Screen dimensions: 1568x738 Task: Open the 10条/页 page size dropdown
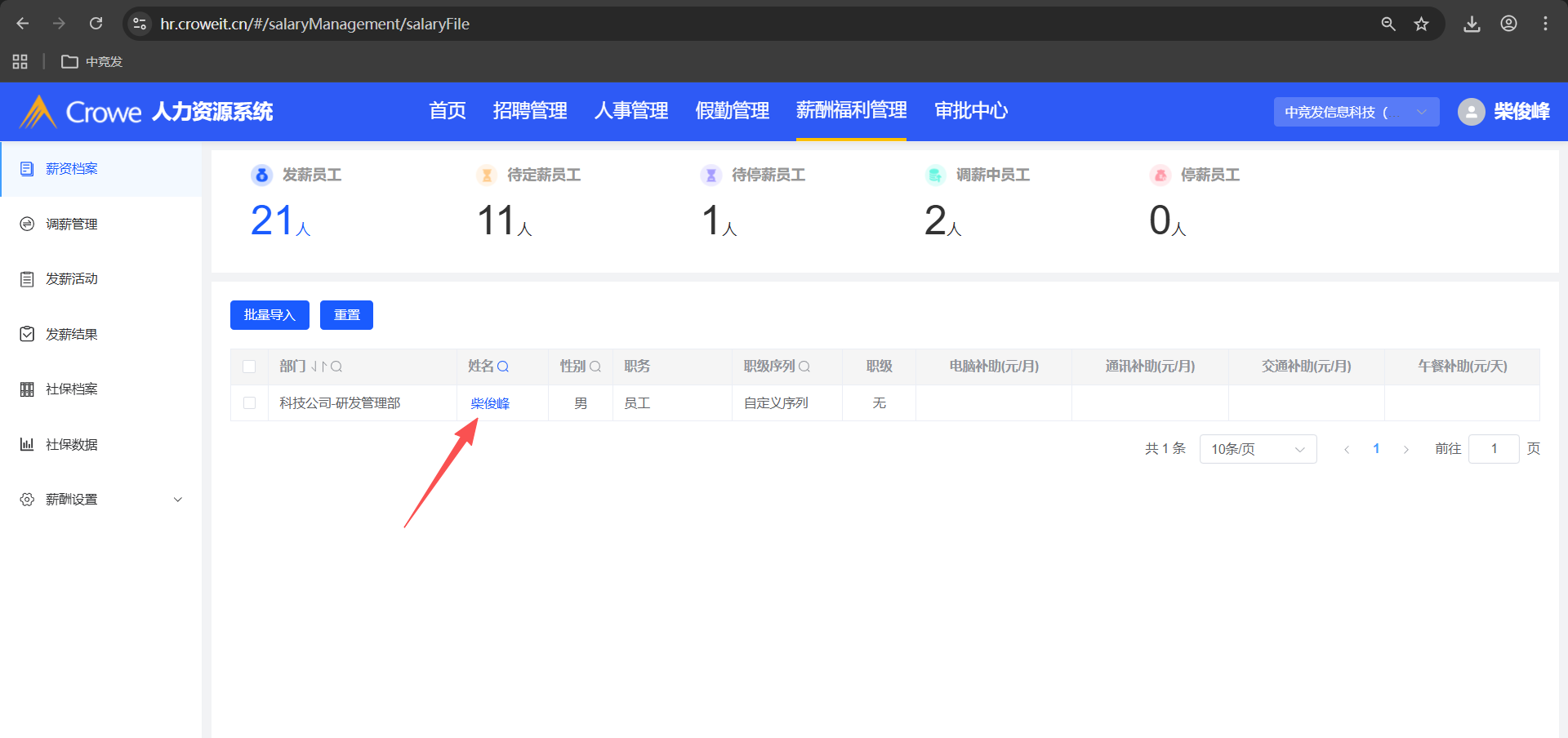pyautogui.click(x=1258, y=449)
